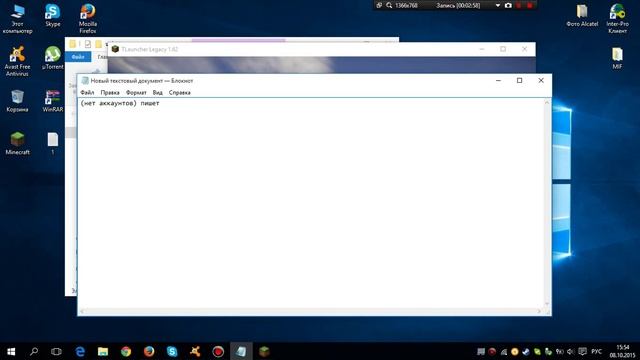Open the Формат menu in Notepad
The width and height of the screenshot is (640, 360).
click(x=136, y=93)
